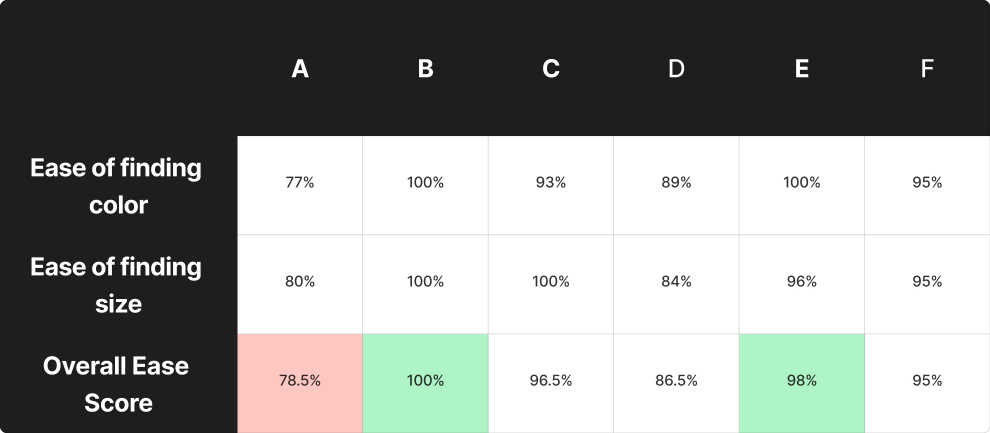990x433 pixels.
Task: Click the red 78.5% score cell
Action: 300,381
